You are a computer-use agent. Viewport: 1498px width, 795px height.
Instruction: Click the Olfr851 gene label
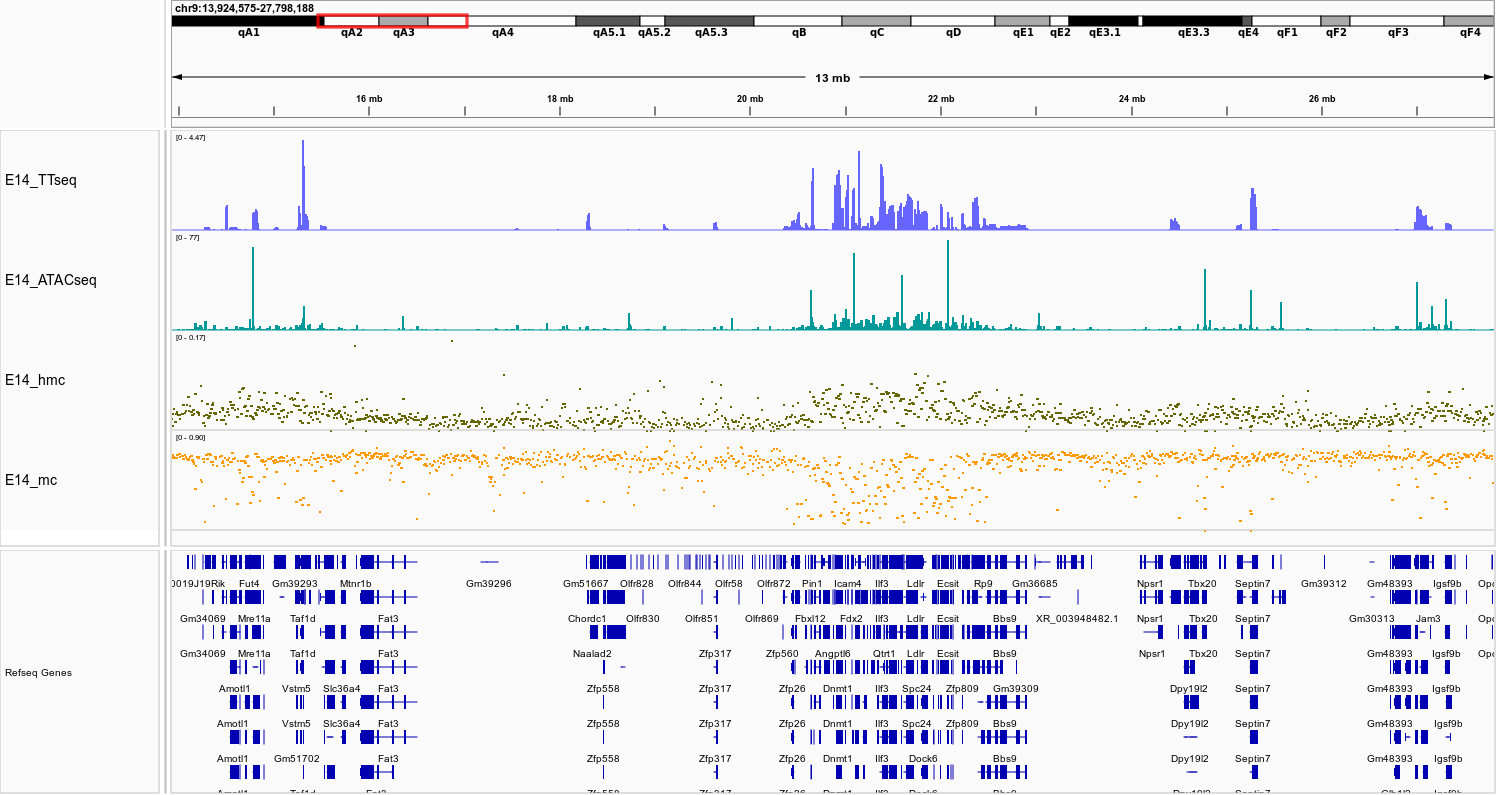point(702,618)
